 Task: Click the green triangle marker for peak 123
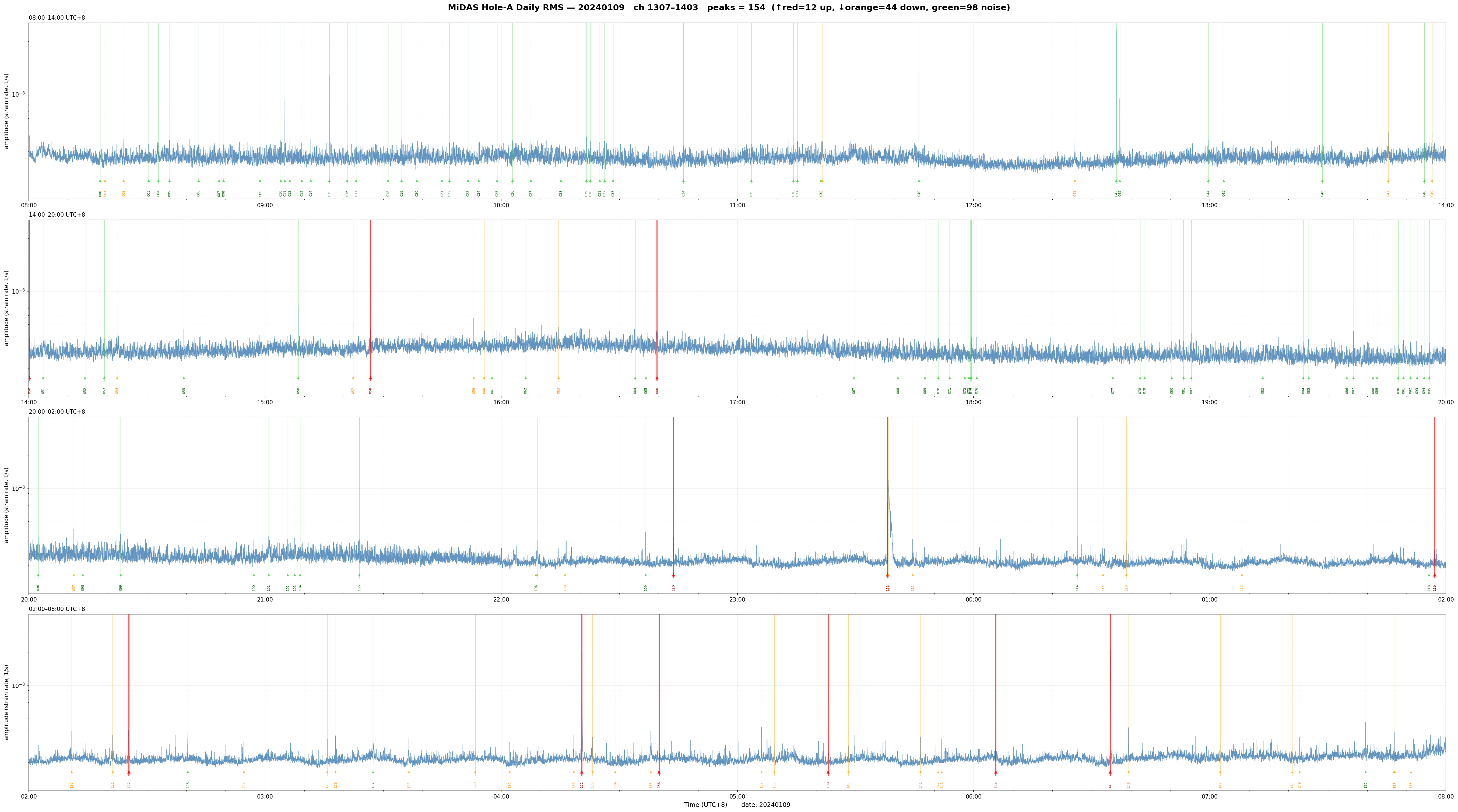point(188,772)
